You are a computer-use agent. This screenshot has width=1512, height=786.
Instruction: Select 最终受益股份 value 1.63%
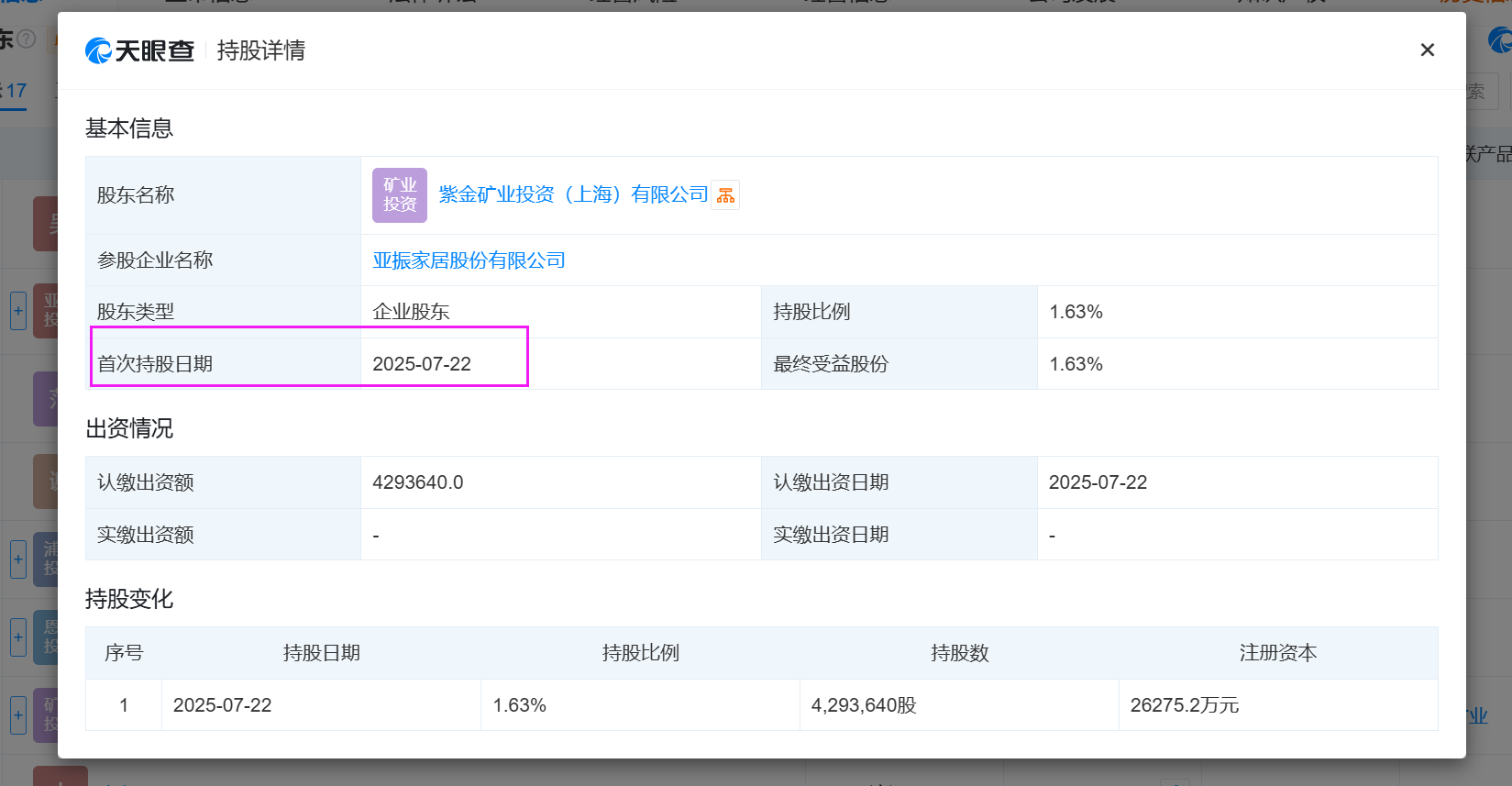(x=1076, y=364)
